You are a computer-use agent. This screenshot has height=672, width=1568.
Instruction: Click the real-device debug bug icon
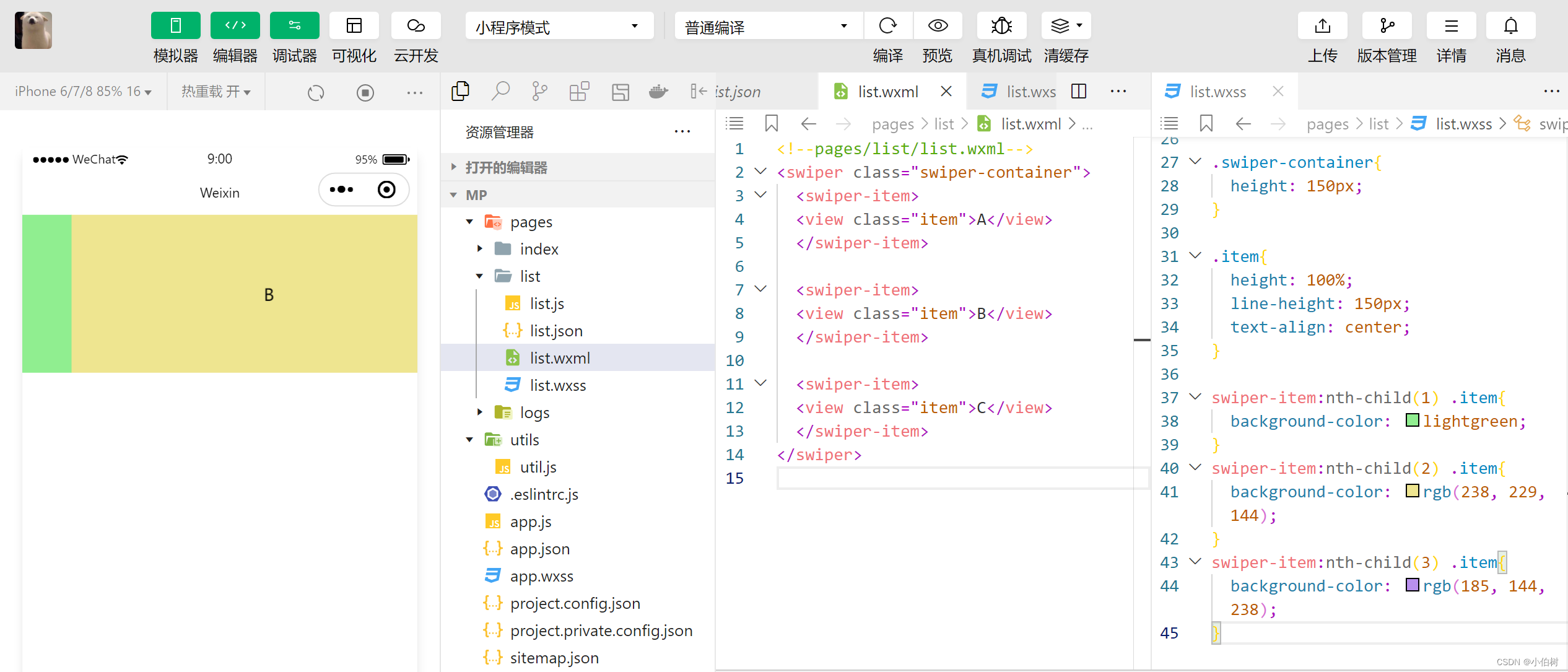coord(1001,26)
